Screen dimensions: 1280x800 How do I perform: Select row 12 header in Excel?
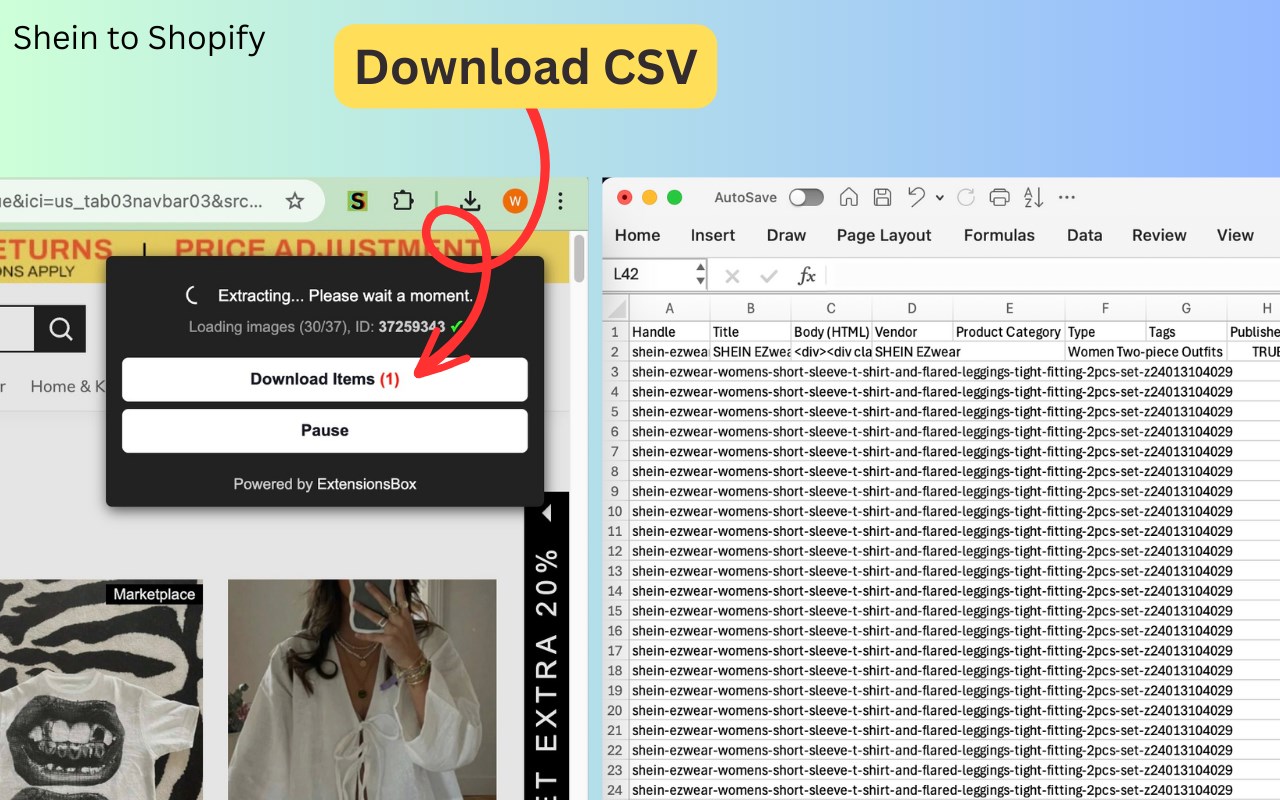click(x=616, y=551)
